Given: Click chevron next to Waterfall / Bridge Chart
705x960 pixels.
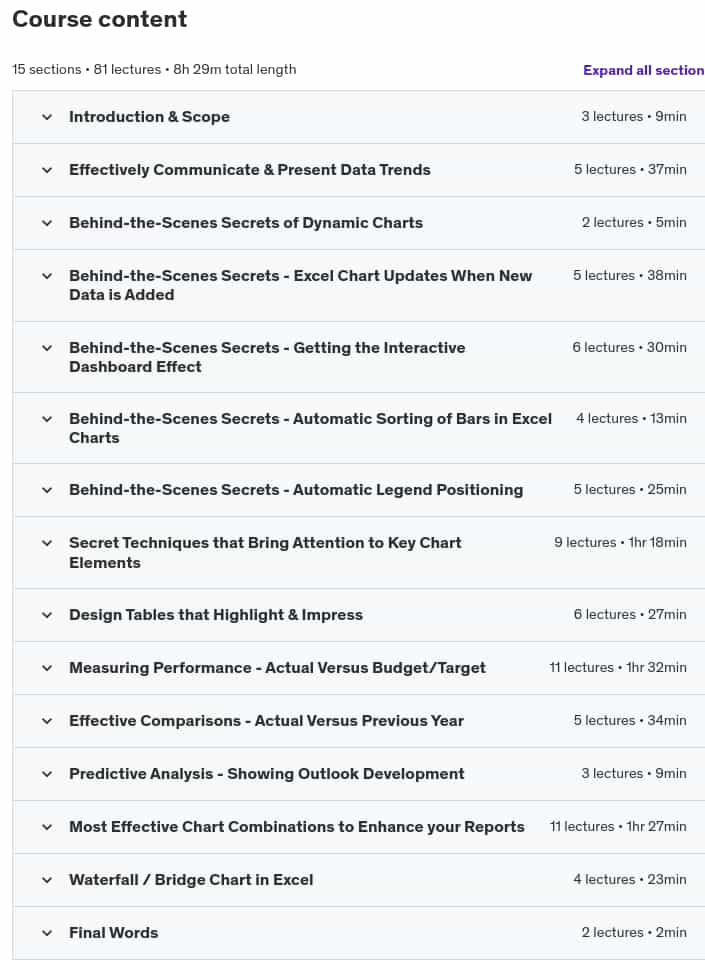Looking at the screenshot, I should 47,880.
